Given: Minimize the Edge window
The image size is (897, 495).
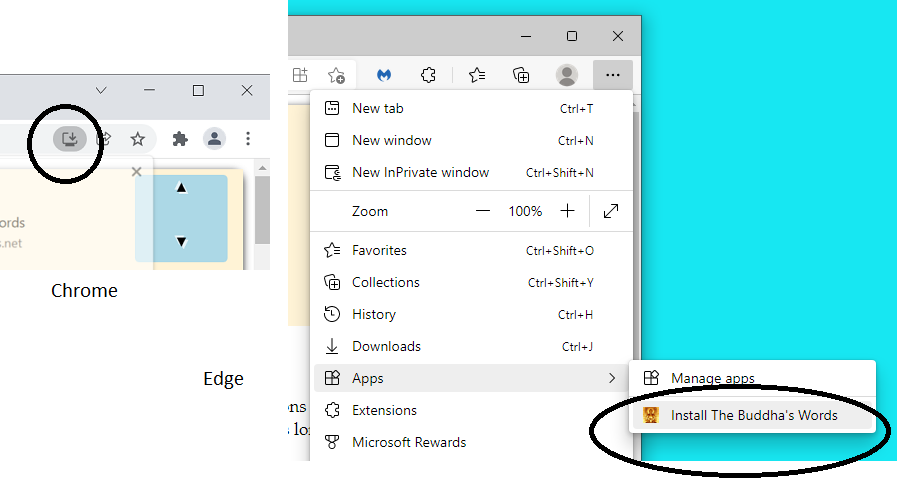Looking at the screenshot, I should point(526,36).
